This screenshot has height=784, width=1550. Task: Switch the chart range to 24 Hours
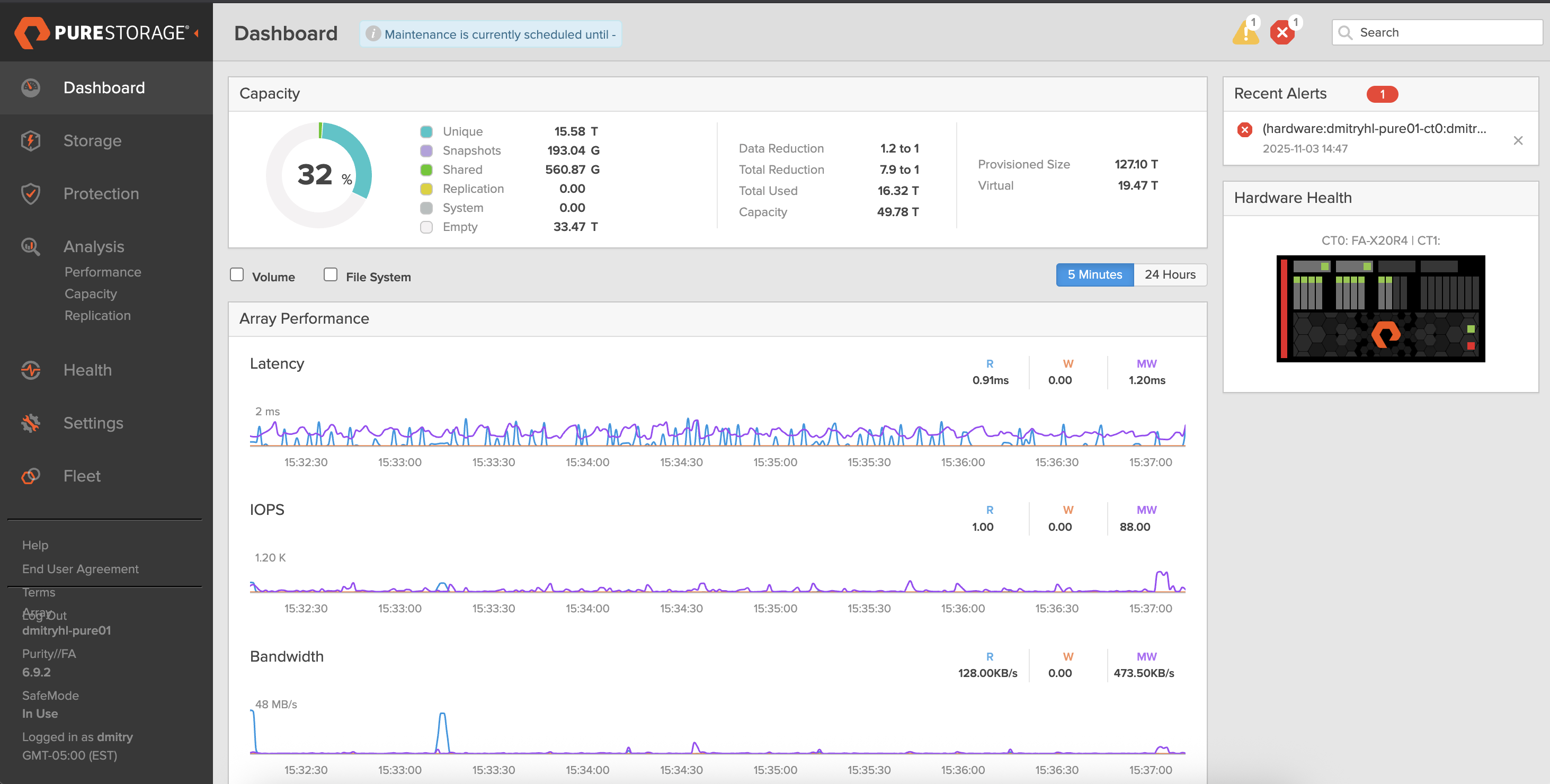1170,275
